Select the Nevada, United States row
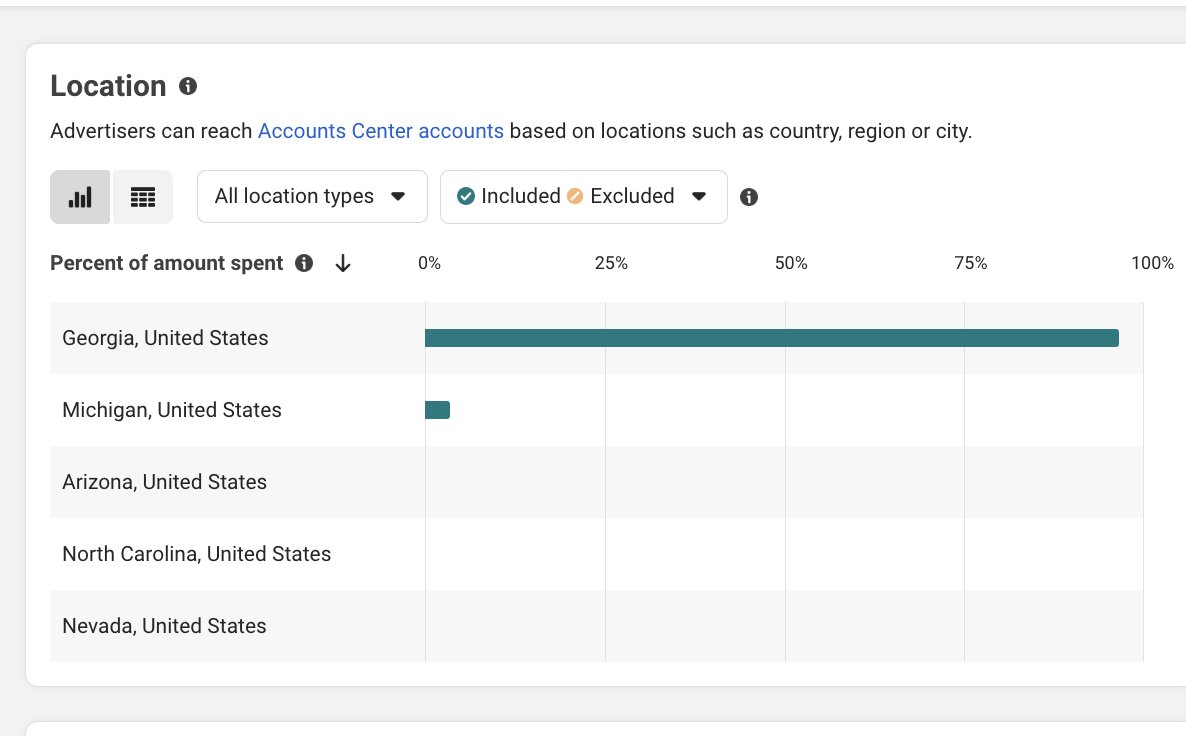1186x736 pixels. tap(597, 626)
